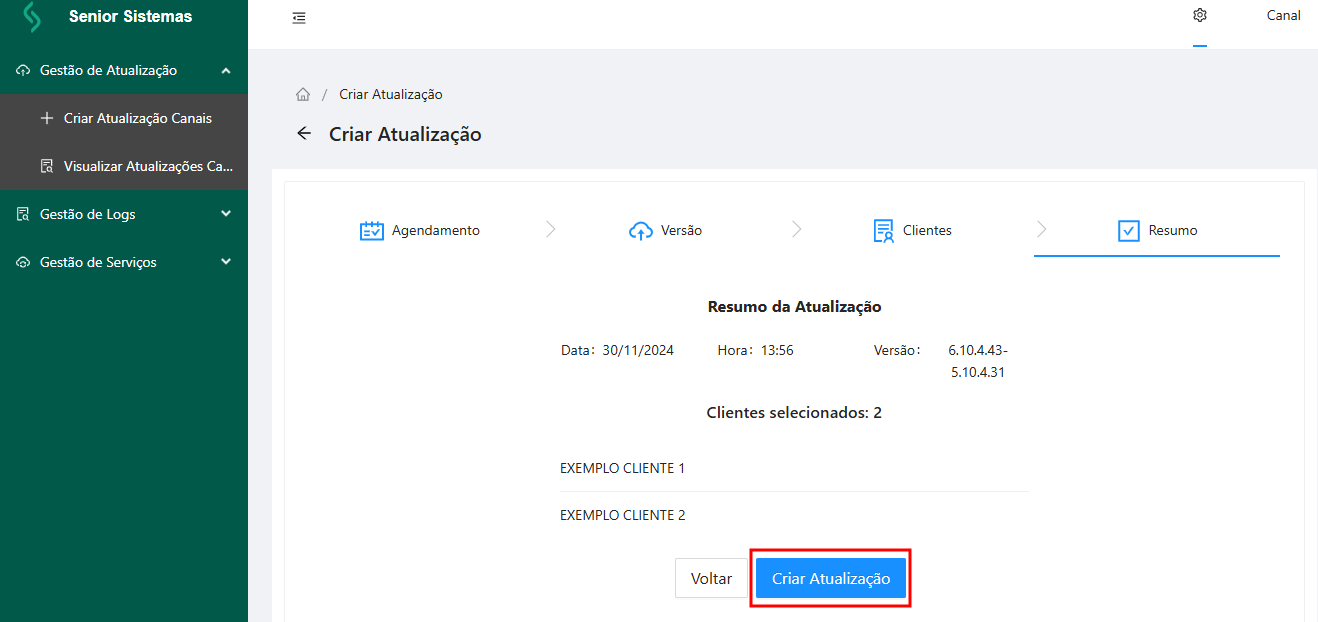Image resolution: width=1318 pixels, height=622 pixels.
Task: Click the blue Criar Atualização button
Action: click(x=831, y=578)
